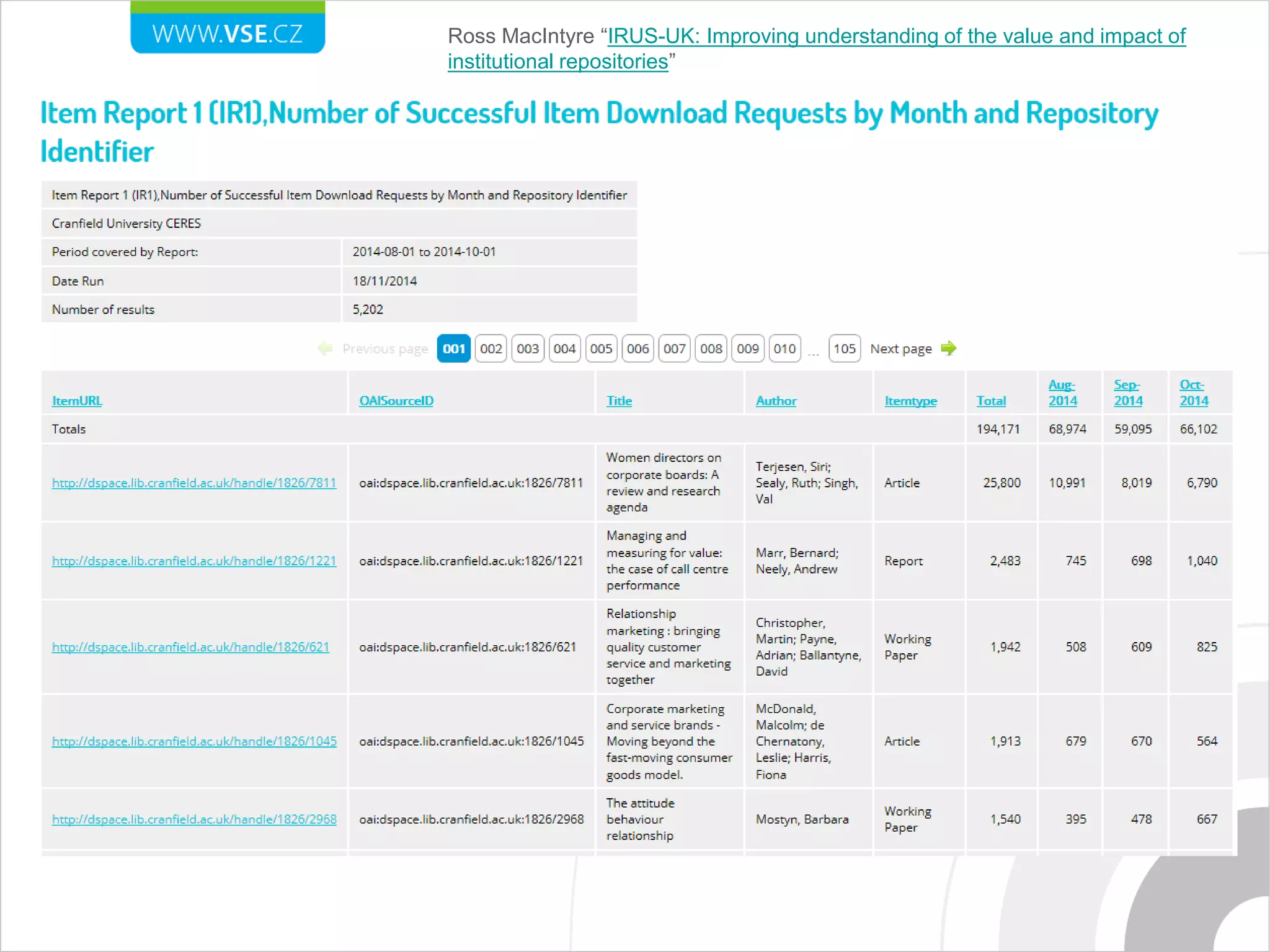Click the Date Run value 18/11/2014
The width and height of the screenshot is (1270, 952).
tap(384, 281)
